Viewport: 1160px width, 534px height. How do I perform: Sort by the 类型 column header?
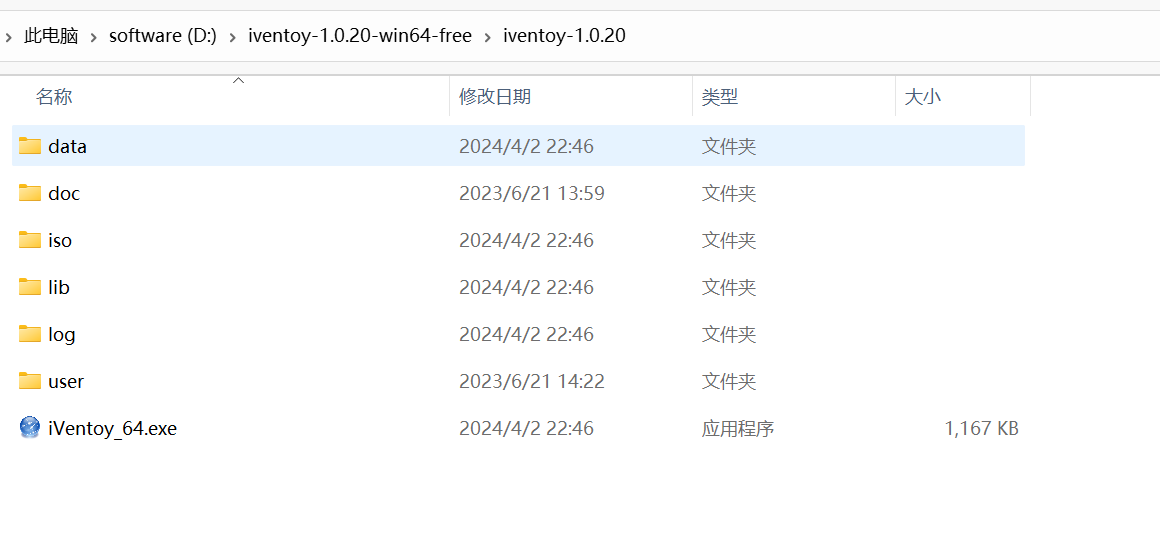(720, 96)
